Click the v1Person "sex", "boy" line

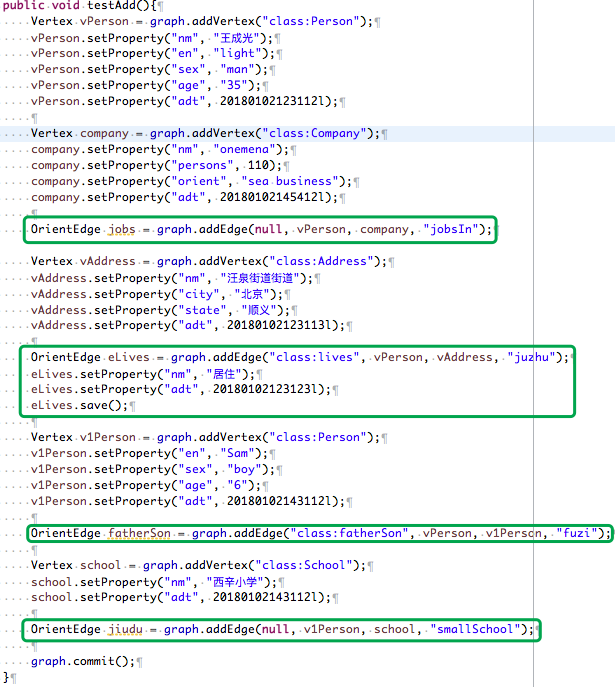[152, 469]
